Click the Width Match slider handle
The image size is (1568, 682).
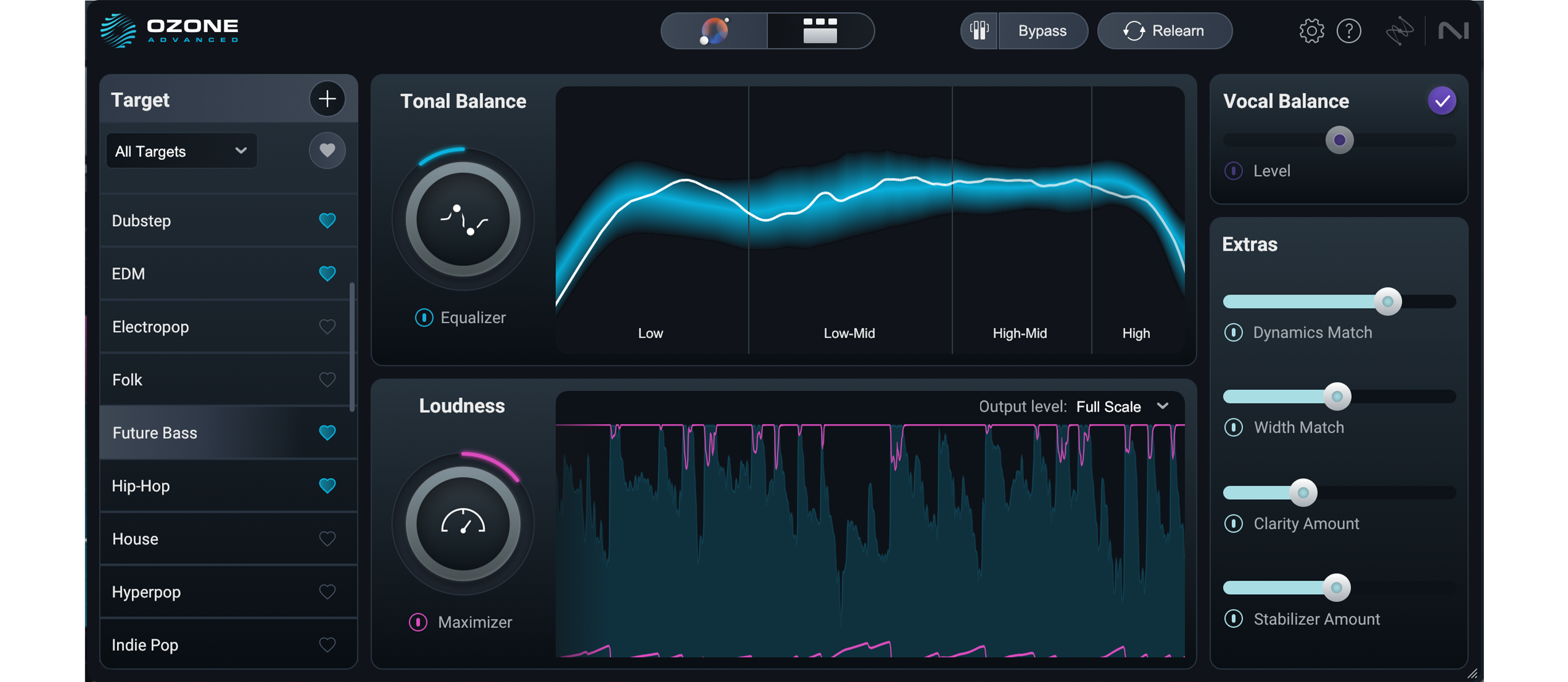(x=1337, y=397)
